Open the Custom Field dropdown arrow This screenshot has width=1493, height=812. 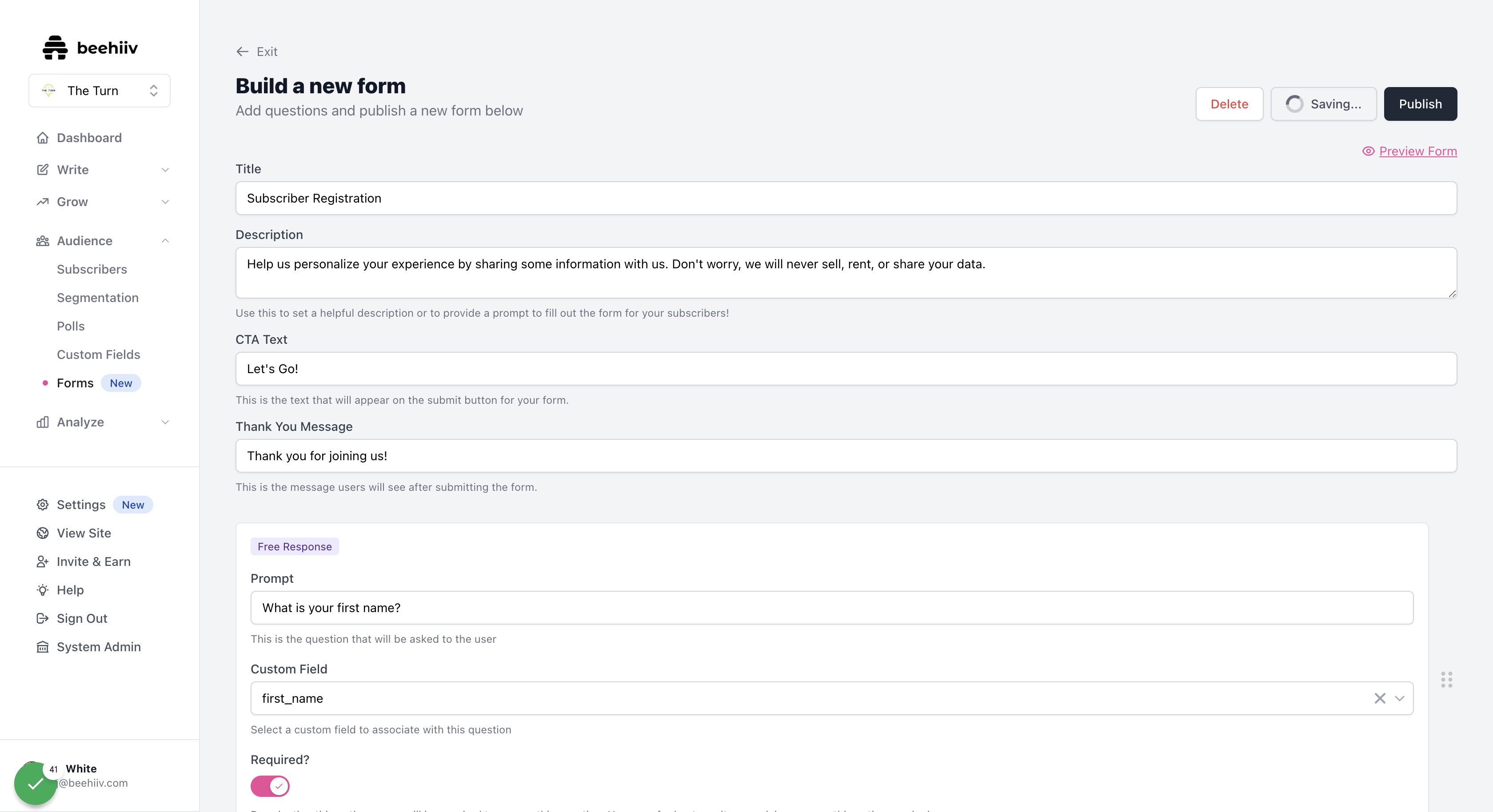[1400, 698]
